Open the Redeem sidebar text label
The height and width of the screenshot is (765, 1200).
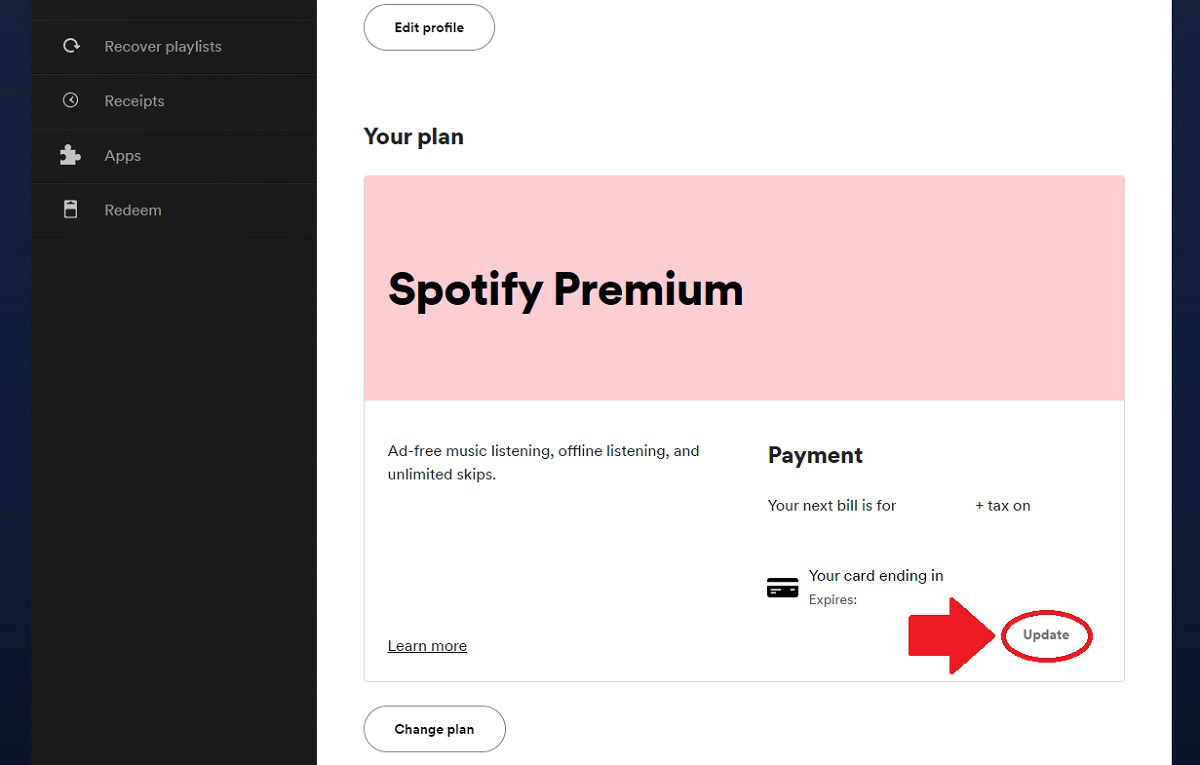tap(133, 210)
